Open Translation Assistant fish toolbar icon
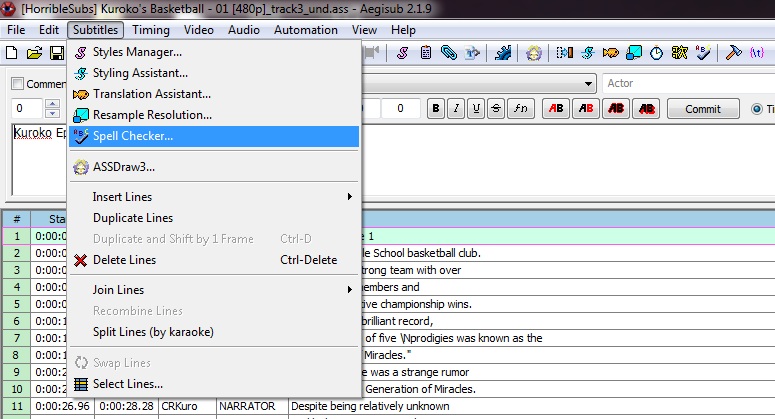Image resolution: width=775 pixels, height=419 pixels. (610, 52)
